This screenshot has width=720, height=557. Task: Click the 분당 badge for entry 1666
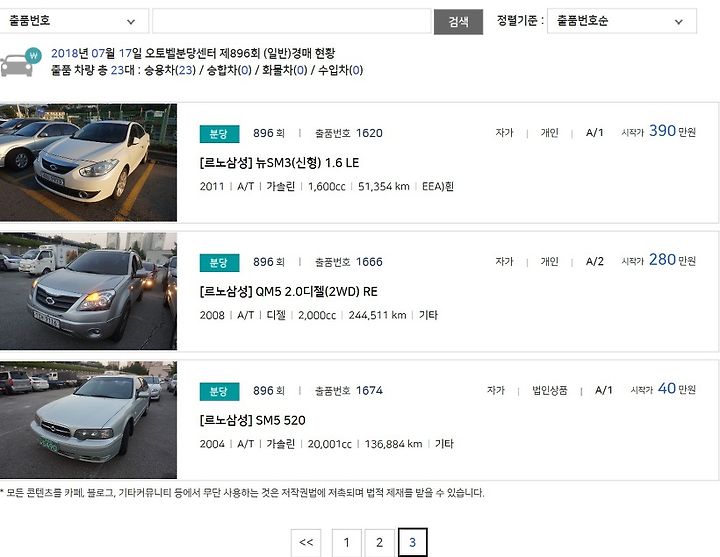pyautogui.click(x=219, y=263)
